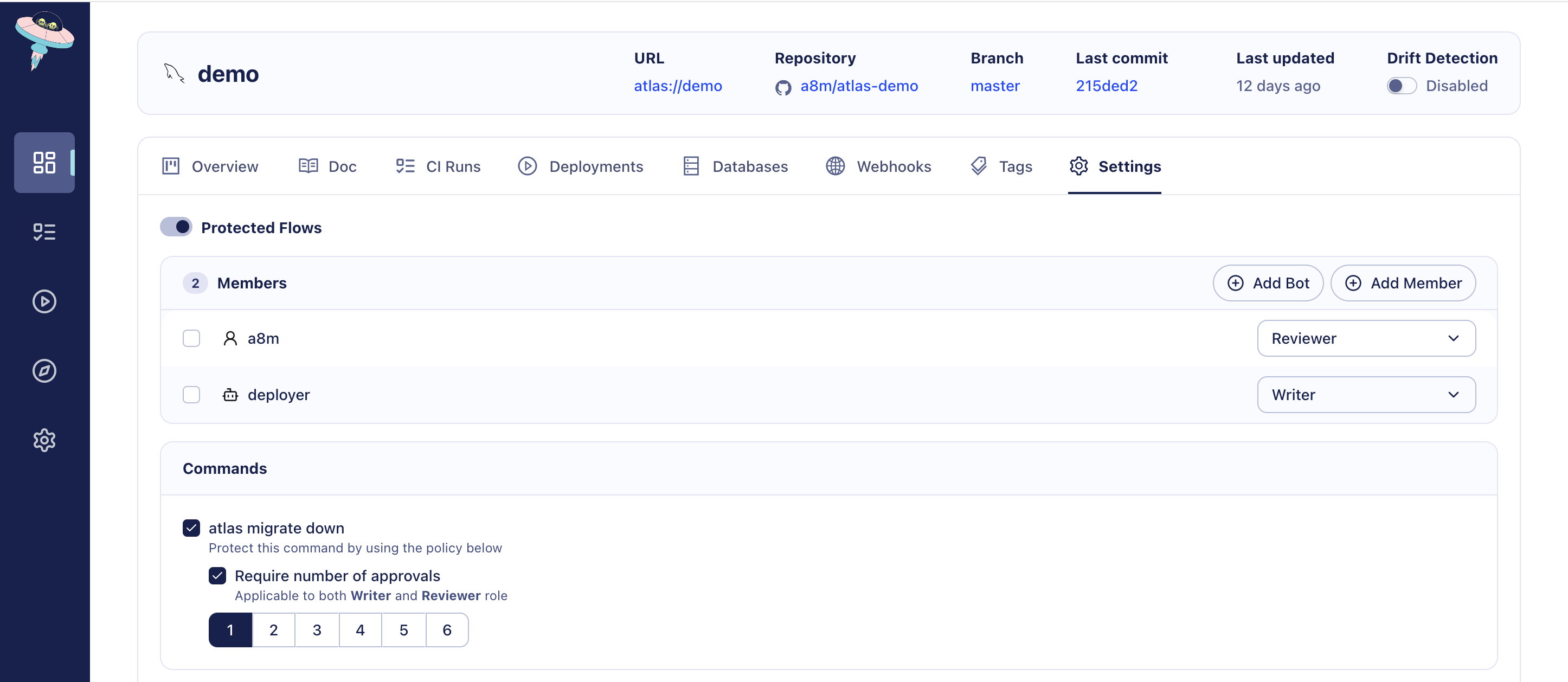Click the demo project title

click(x=228, y=74)
